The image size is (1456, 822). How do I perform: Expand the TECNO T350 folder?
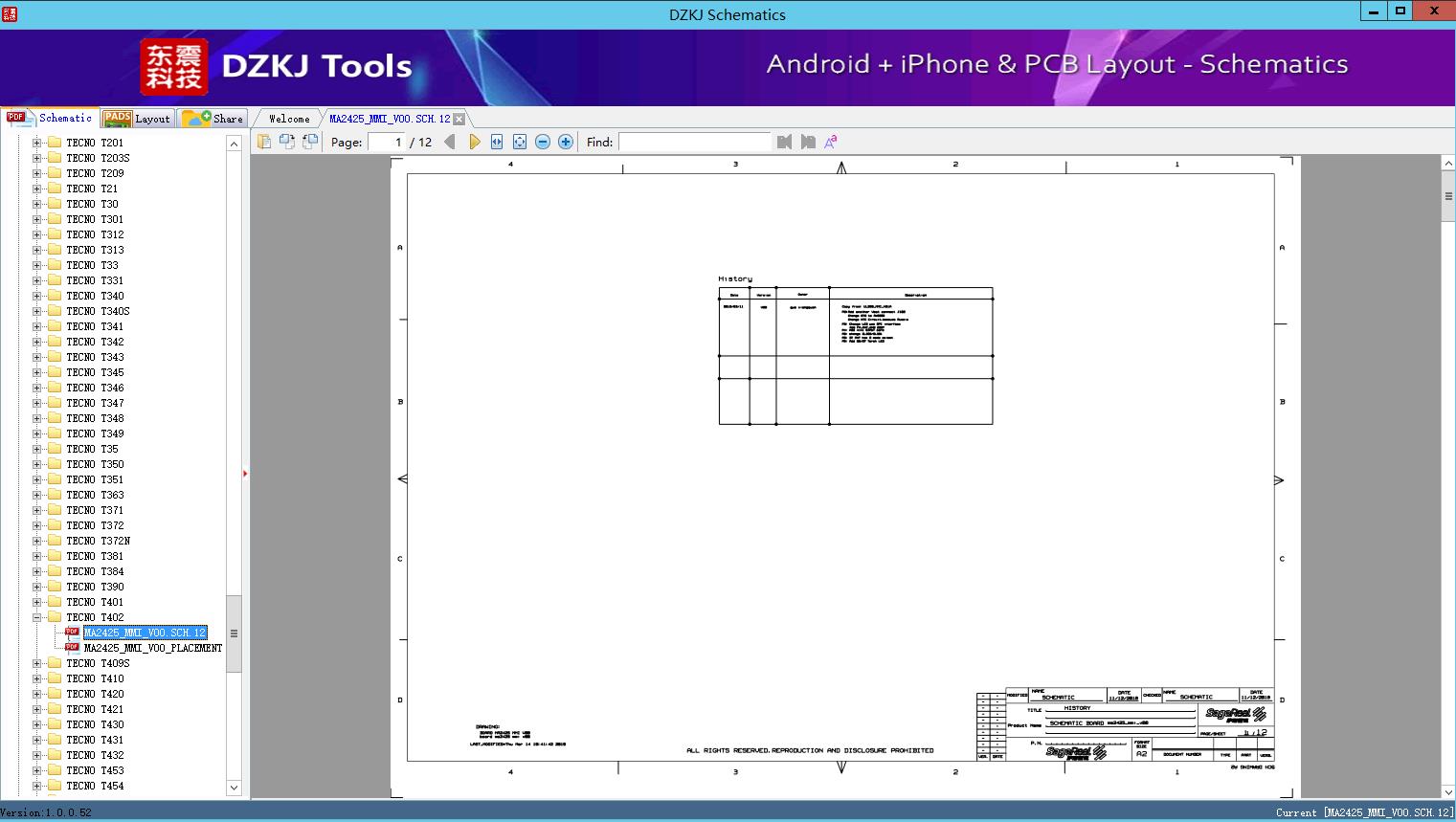click(37, 464)
